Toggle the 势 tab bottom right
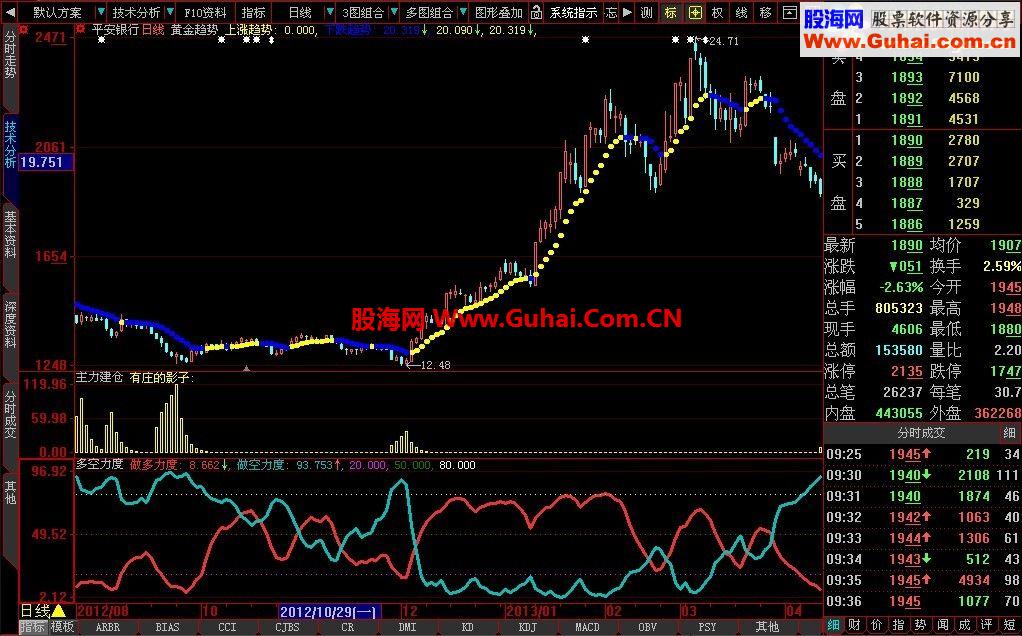Viewport: 1022px width, 636px height. point(920,626)
